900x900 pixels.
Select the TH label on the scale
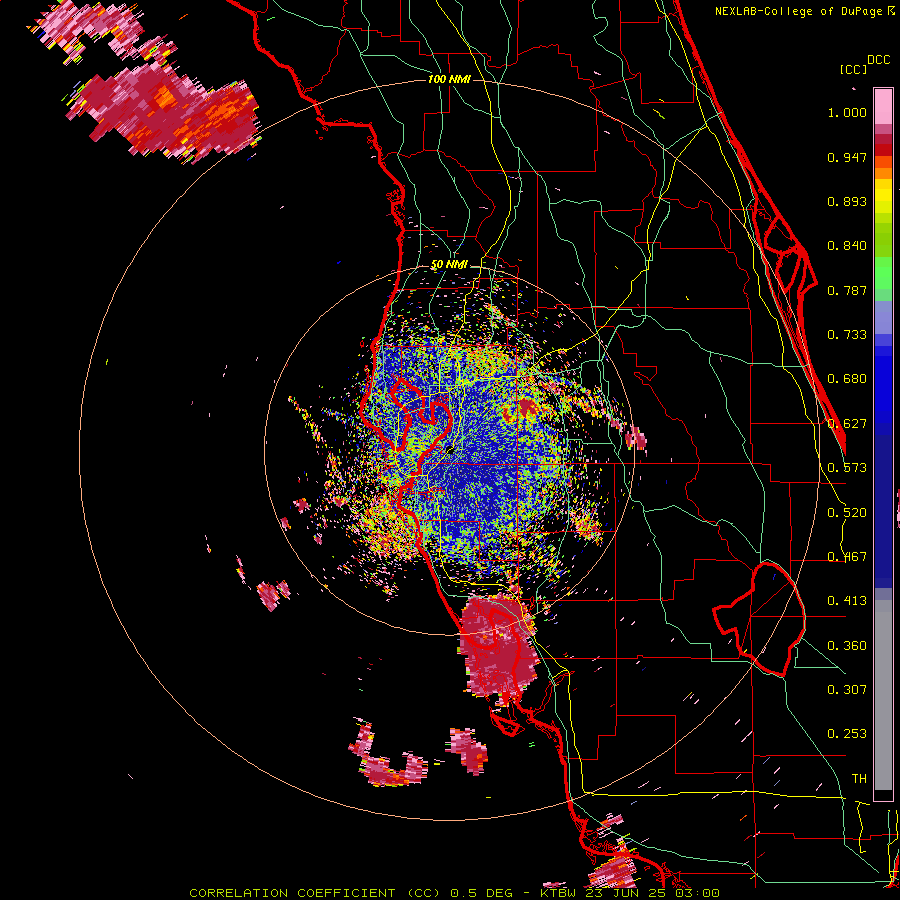[x=859, y=778]
